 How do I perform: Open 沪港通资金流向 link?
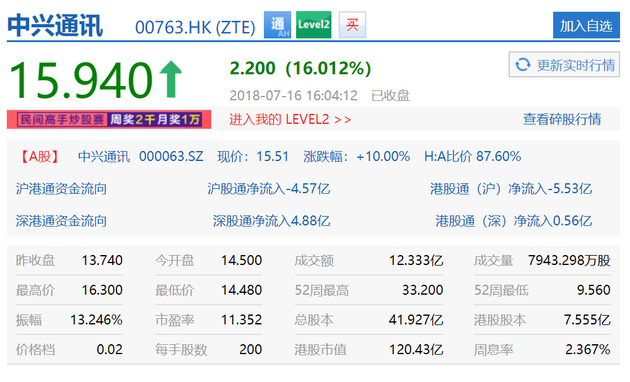tap(61, 189)
